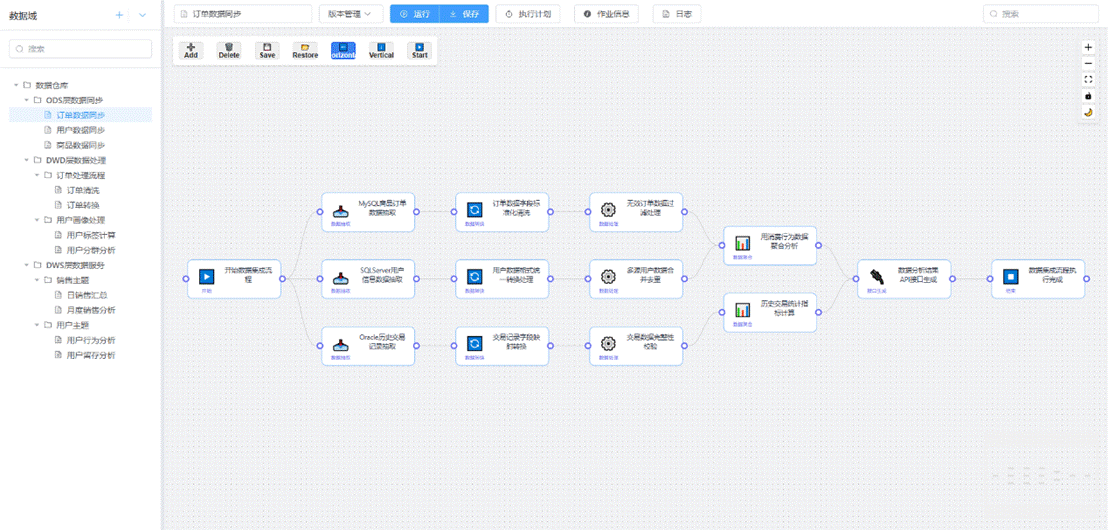The height and width of the screenshot is (530, 1108).
Task: Click the play icon in start node
Action: (206, 276)
